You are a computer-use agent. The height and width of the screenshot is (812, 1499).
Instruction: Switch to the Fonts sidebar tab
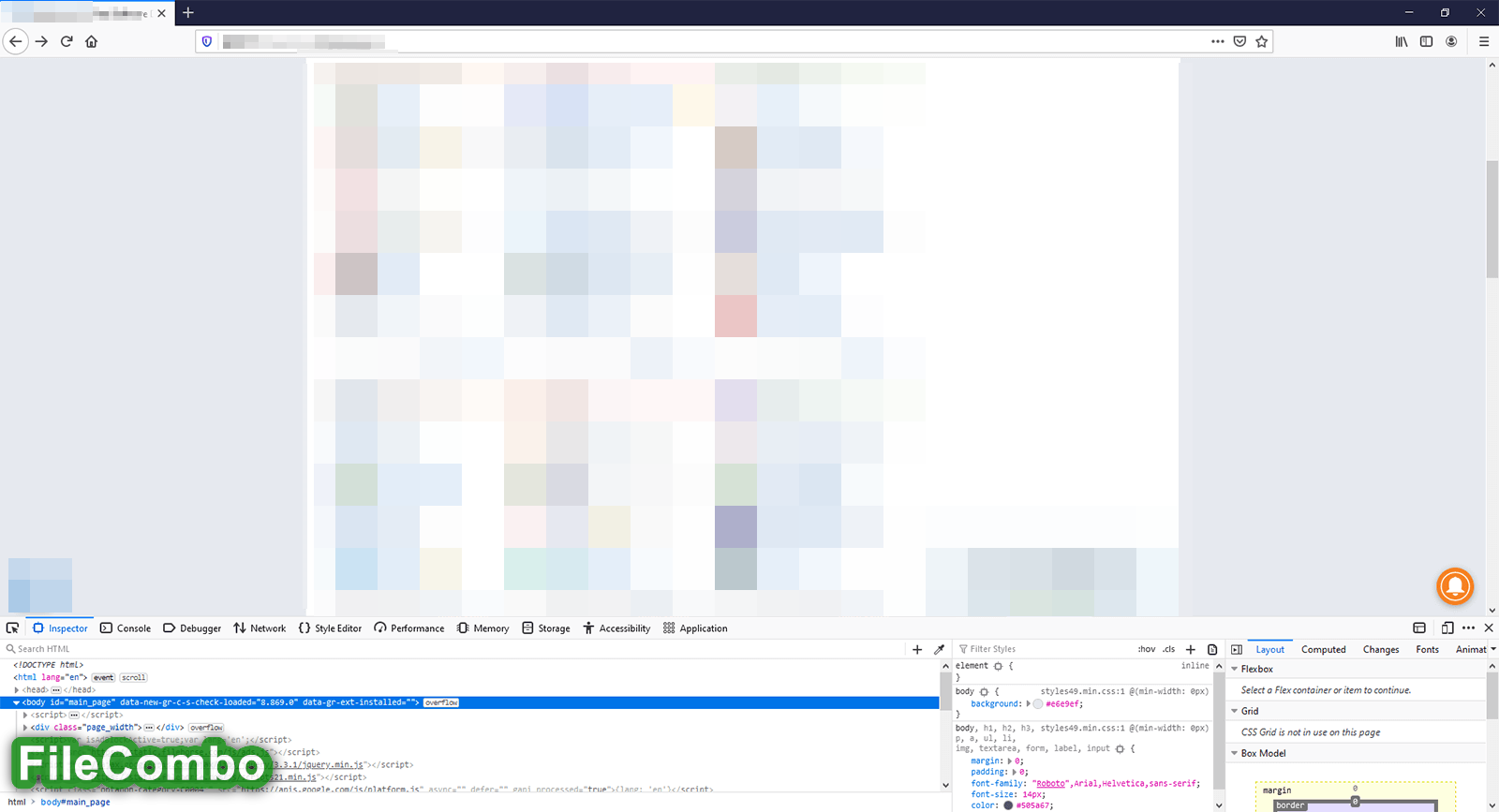tap(1427, 649)
